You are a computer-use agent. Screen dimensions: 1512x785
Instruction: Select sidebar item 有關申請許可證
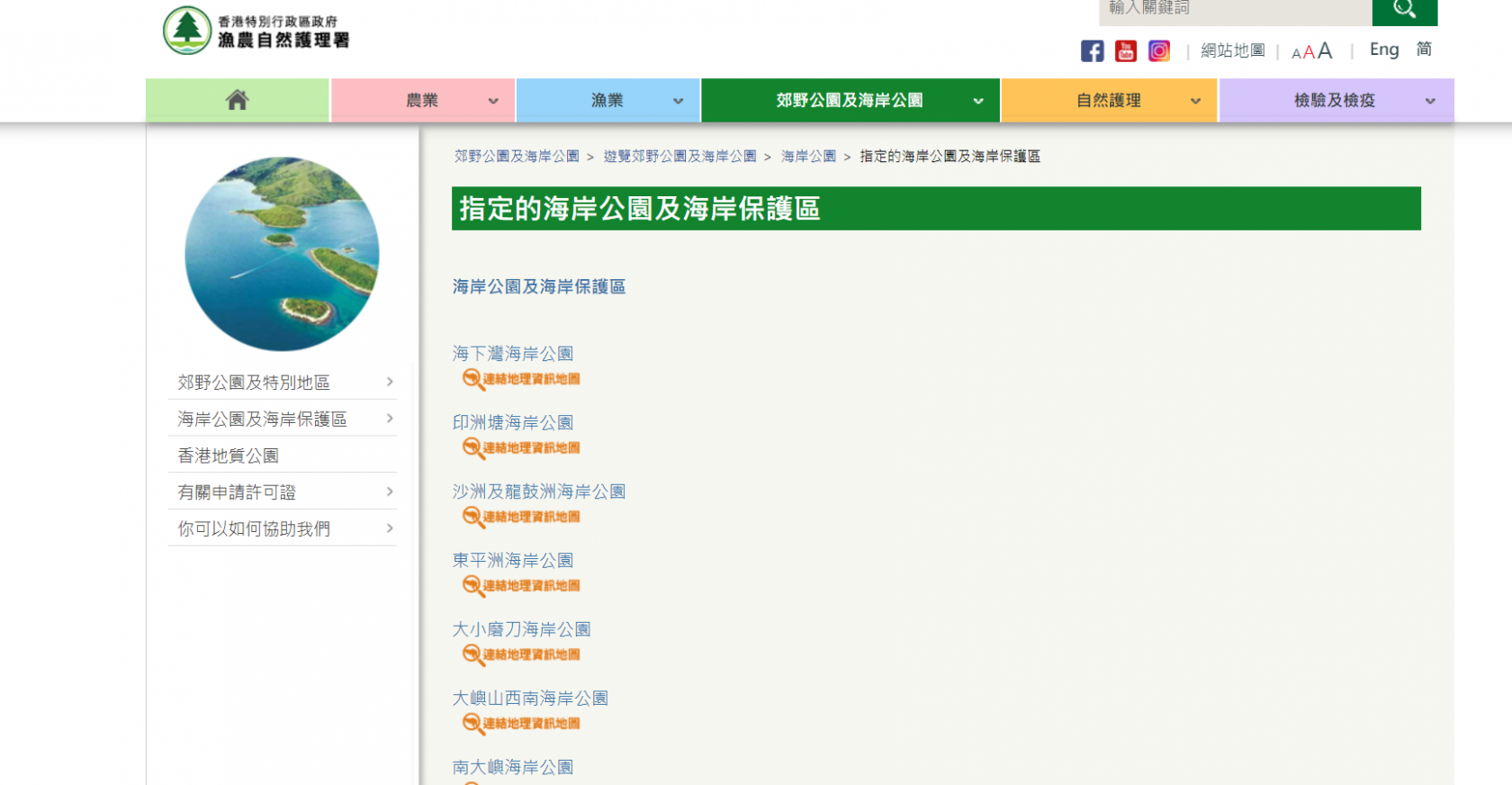[x=237, y=492]
